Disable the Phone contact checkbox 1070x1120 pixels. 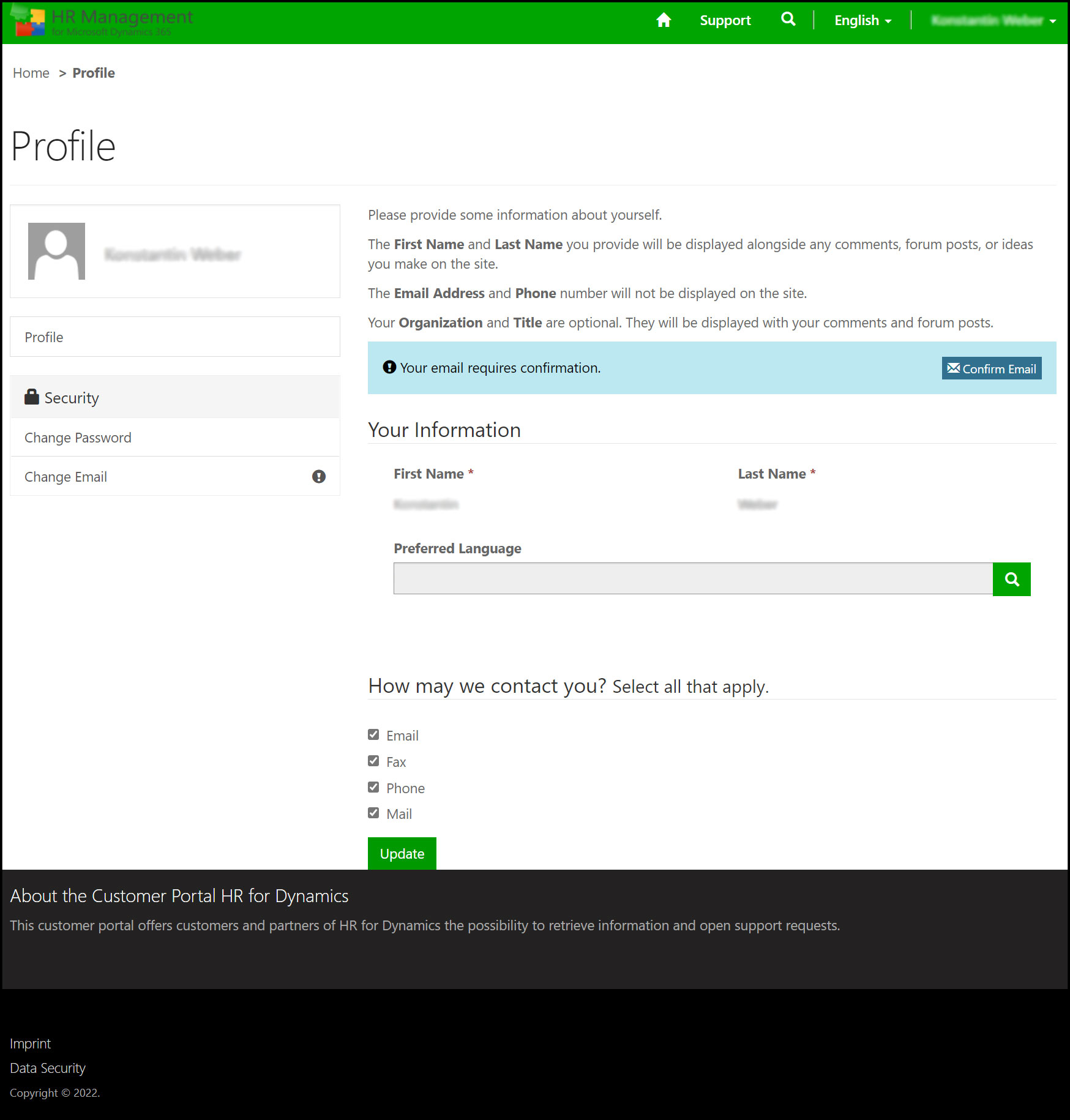[373, 787]
